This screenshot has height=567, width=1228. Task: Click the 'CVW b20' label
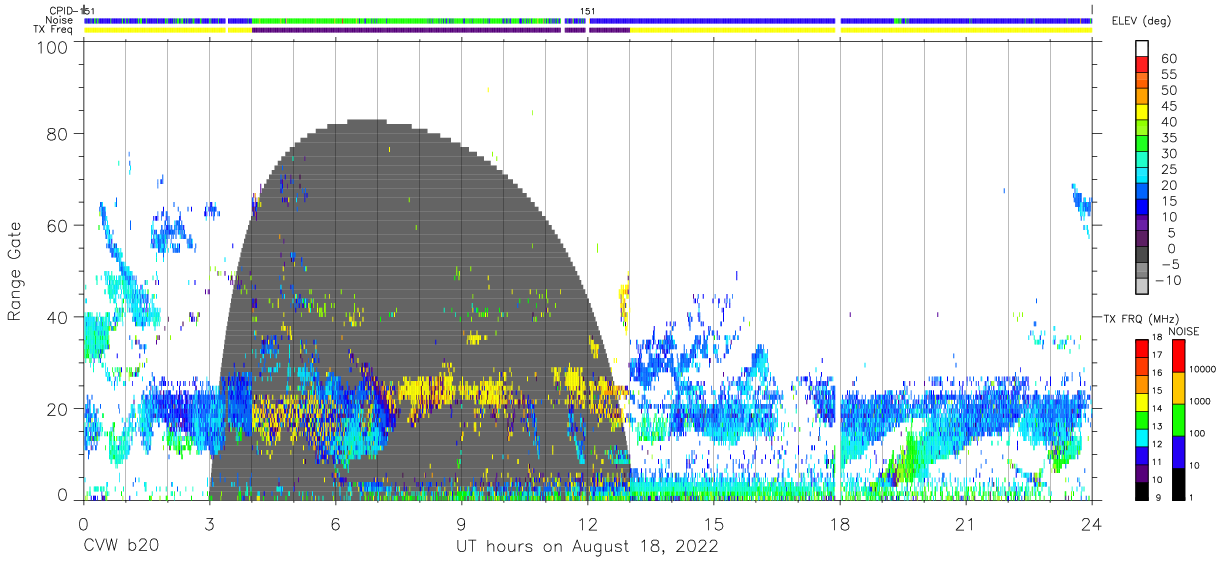119,547
